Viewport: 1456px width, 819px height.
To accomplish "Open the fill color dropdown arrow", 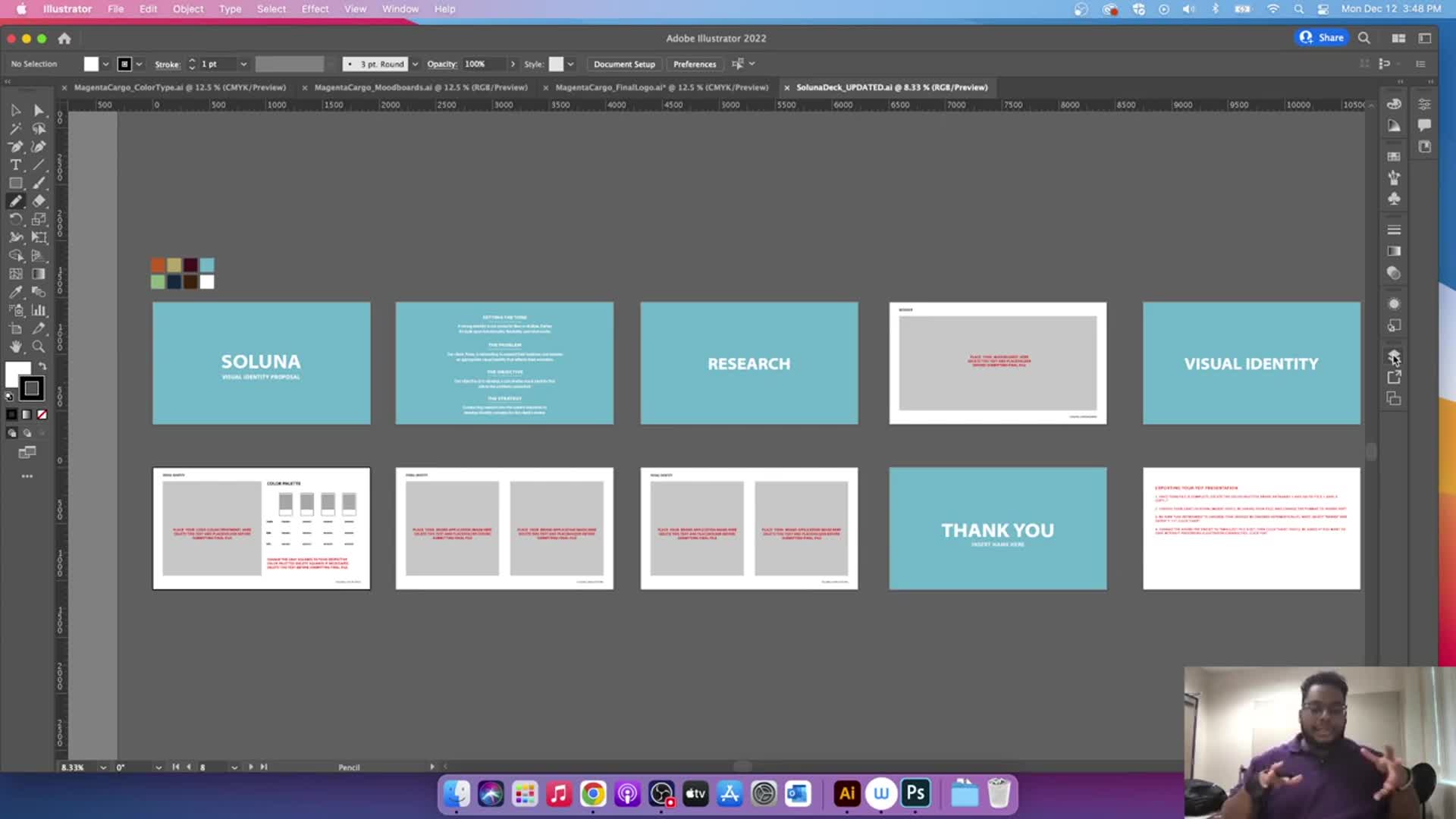I will coord(105,64).
